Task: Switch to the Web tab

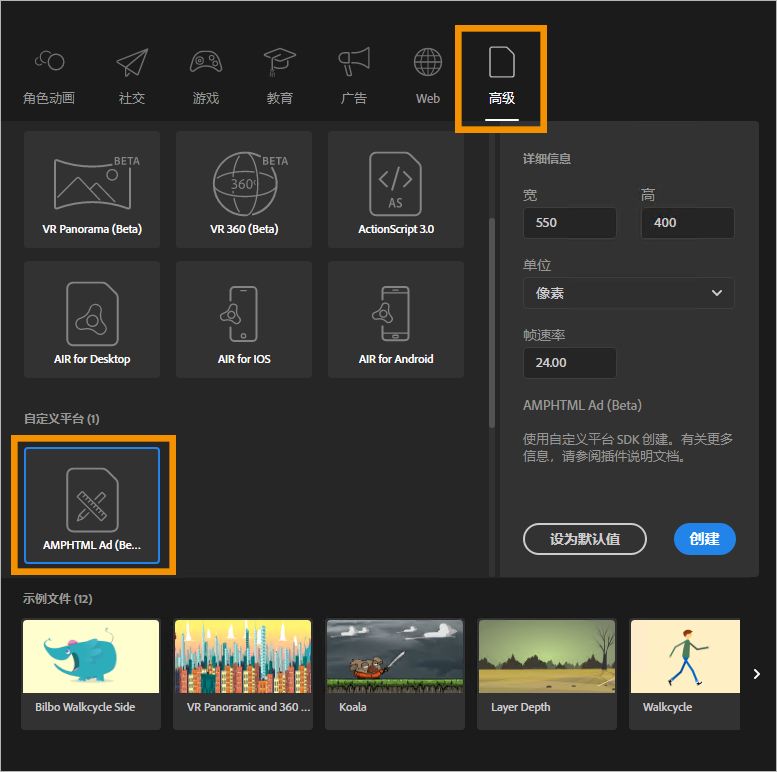Action: coord(428,77)
